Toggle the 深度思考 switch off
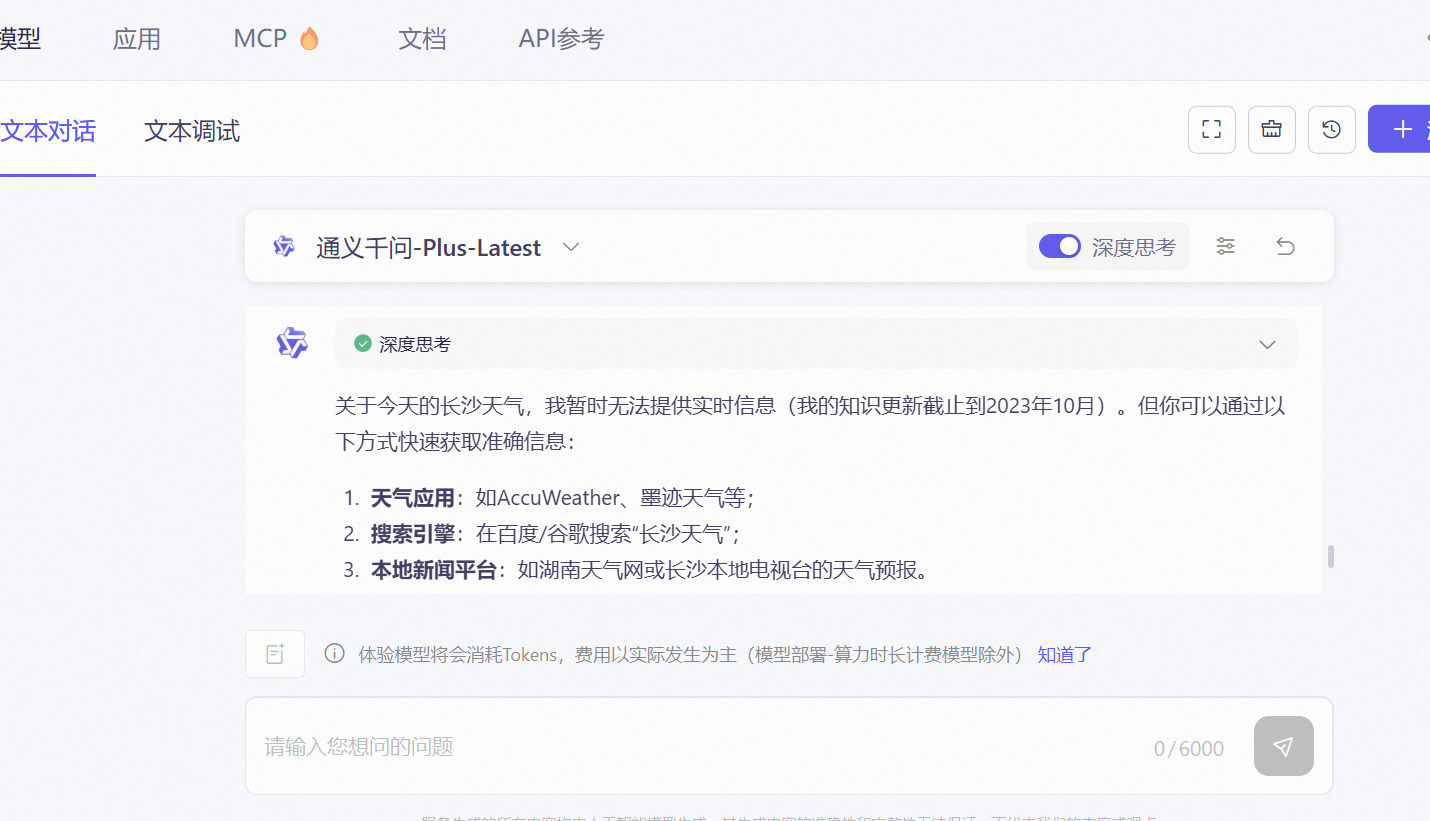This screenshot has height=821, width=1430. coord(1059,247)
